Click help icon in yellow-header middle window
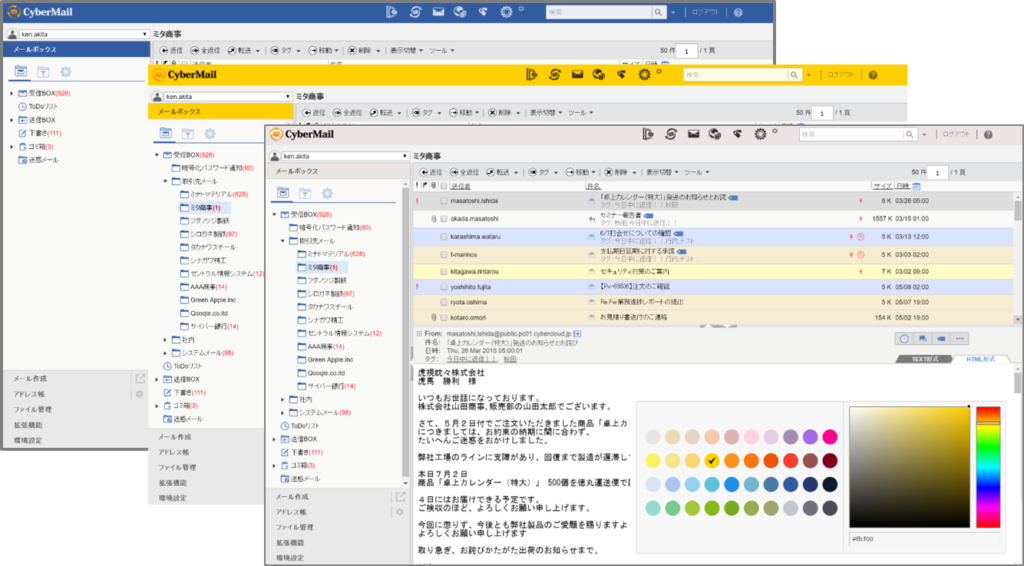Image resolution: width=1024 pixels, height=566 pixels. pos(873,75)
